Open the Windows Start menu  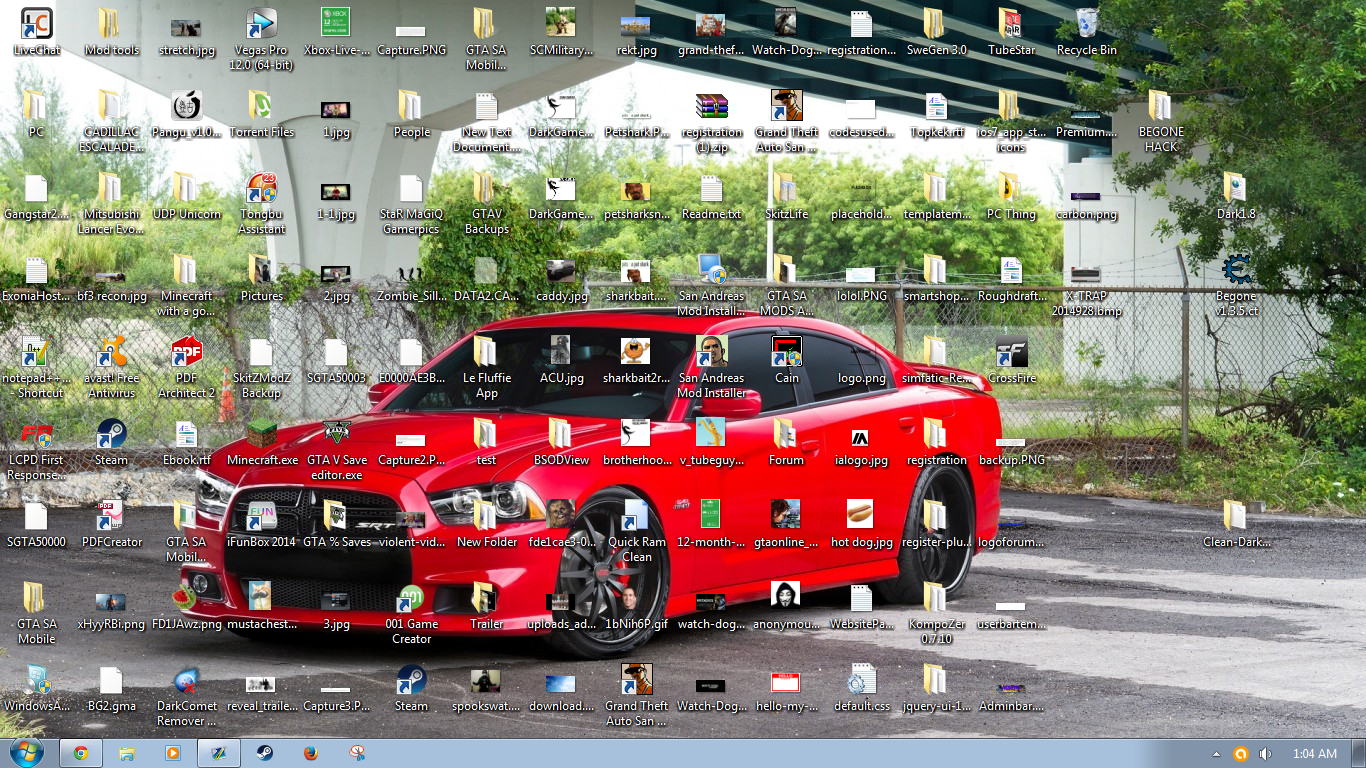point(27,753)
